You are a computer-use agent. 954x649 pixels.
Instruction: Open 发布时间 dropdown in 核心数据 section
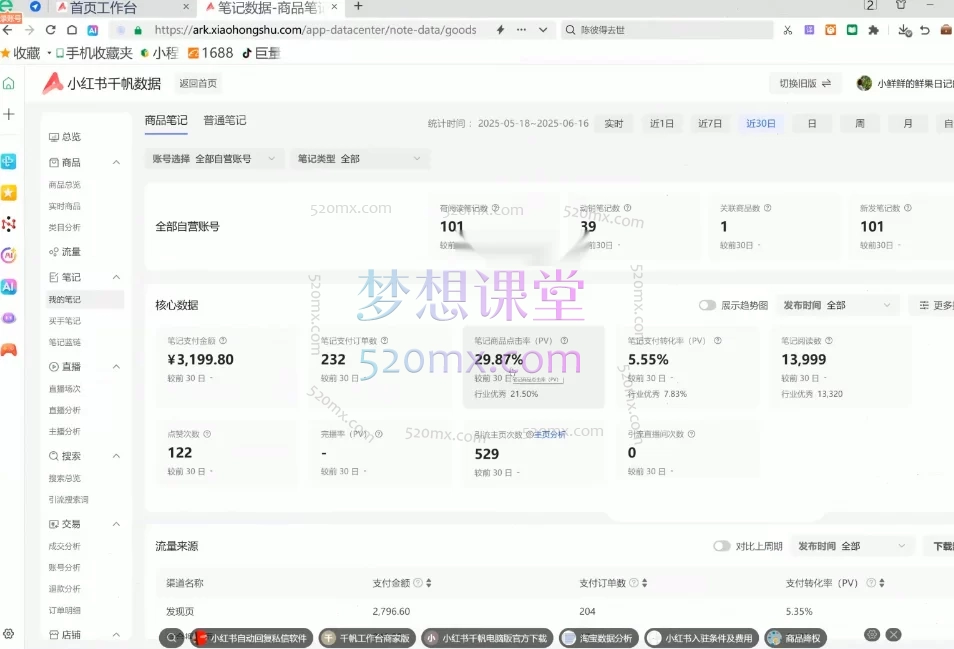point(837,305)
